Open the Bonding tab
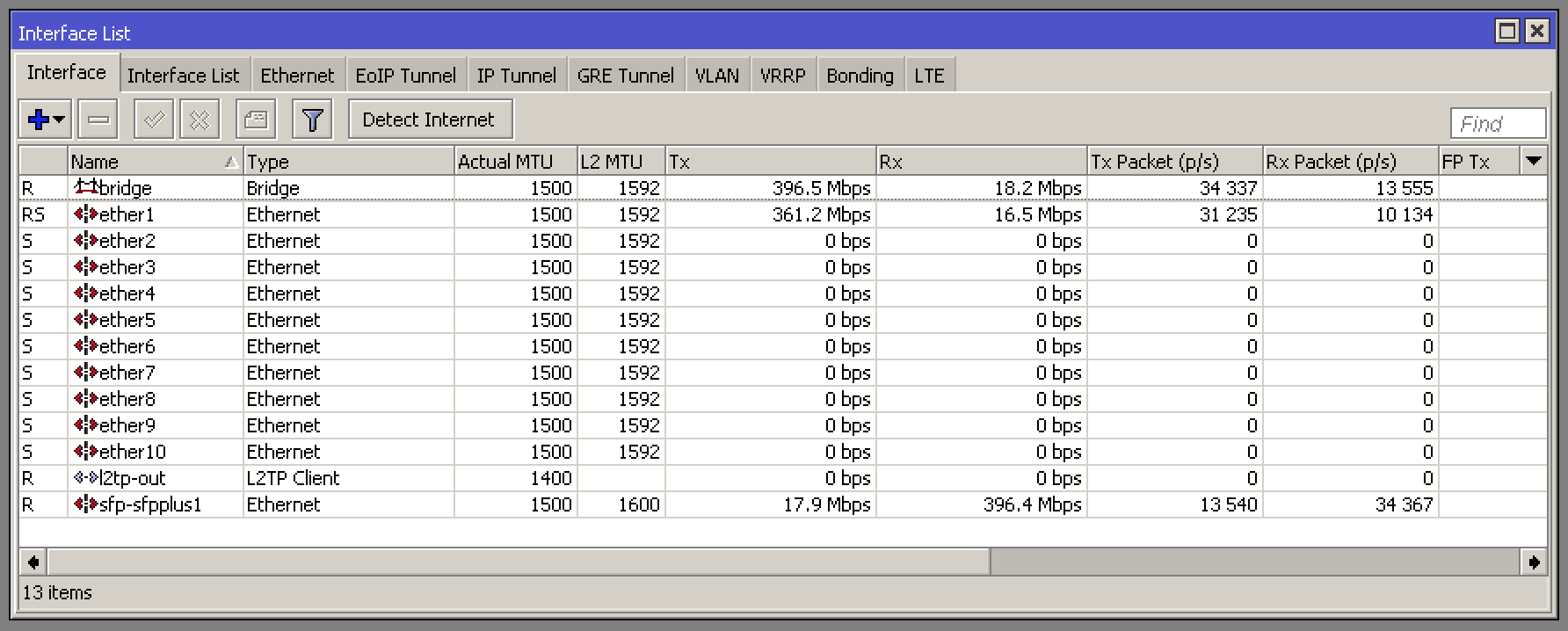The height and width of the screenshot is (631, 1568). click(860, 76)
